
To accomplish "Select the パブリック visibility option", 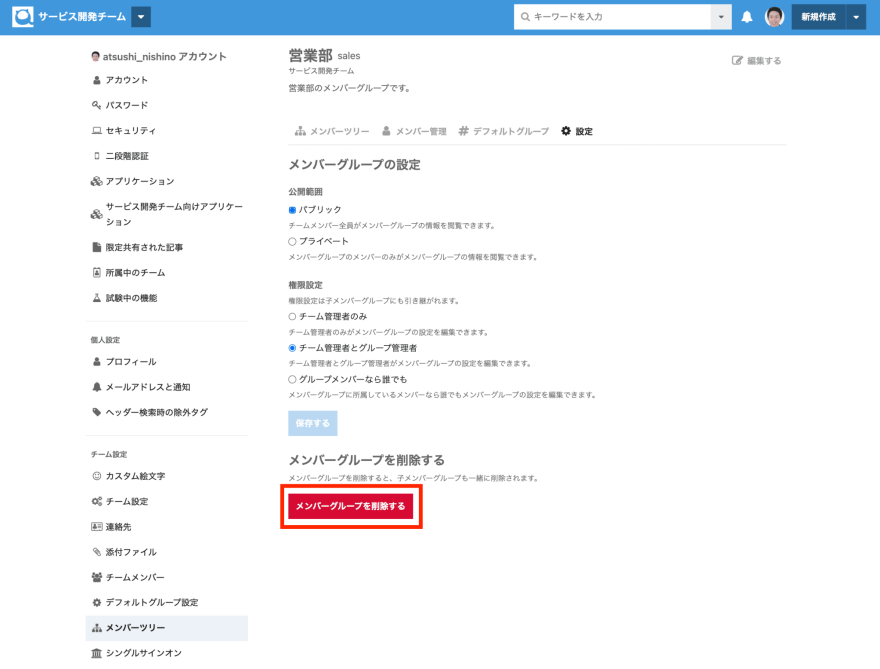I will point(292,210).
